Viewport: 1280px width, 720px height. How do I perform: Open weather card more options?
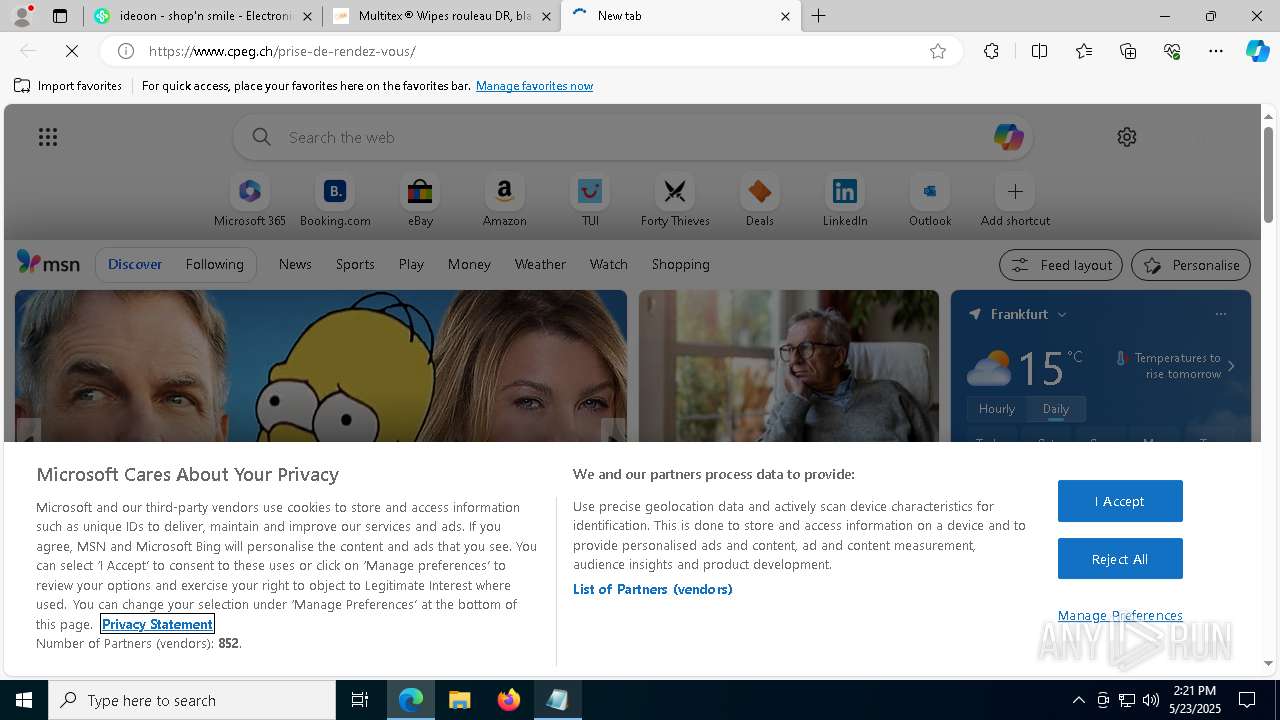pos(1220,314)
